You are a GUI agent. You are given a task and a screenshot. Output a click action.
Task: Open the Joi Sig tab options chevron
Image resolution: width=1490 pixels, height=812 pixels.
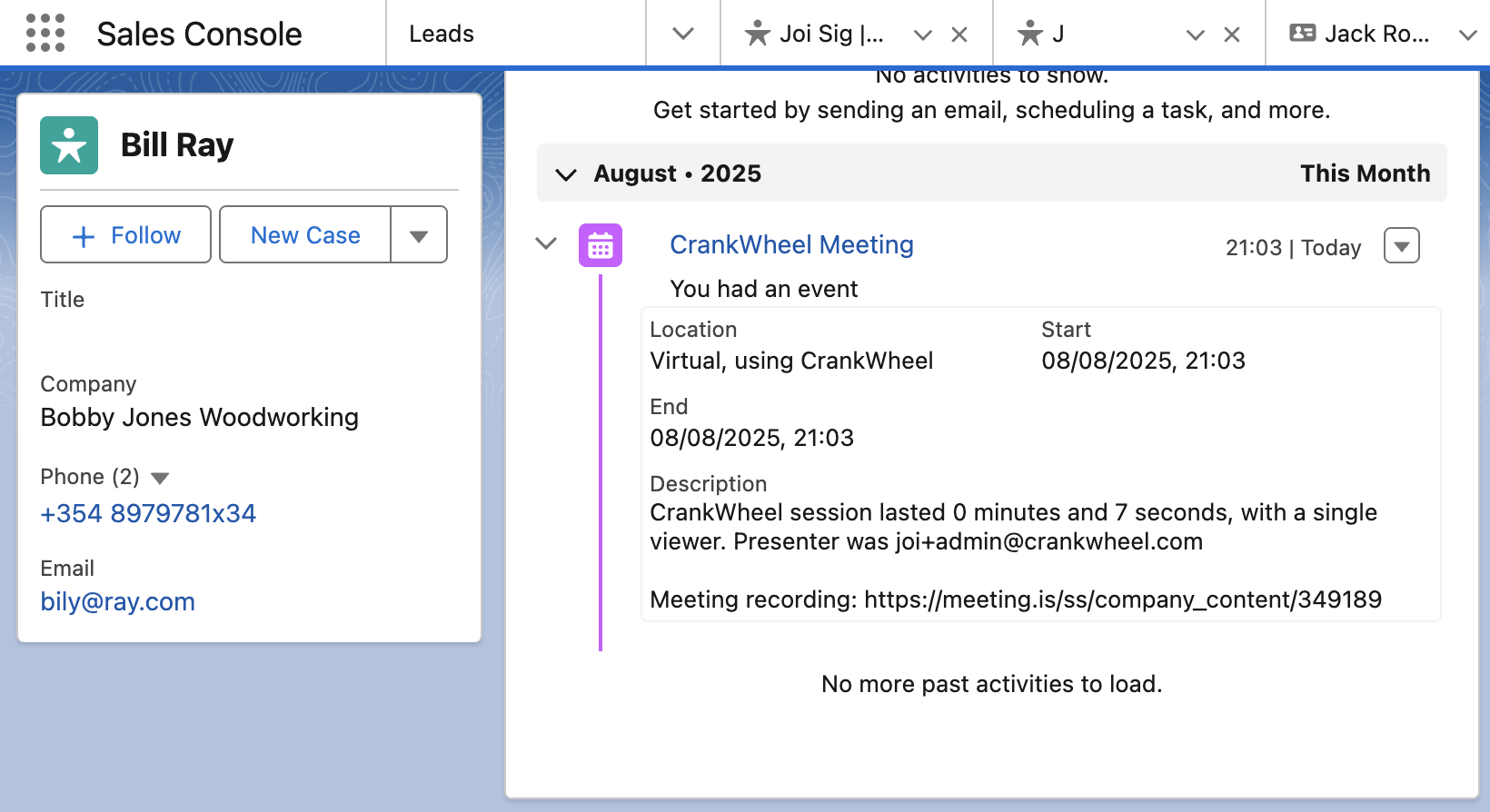tap(923, 35)
